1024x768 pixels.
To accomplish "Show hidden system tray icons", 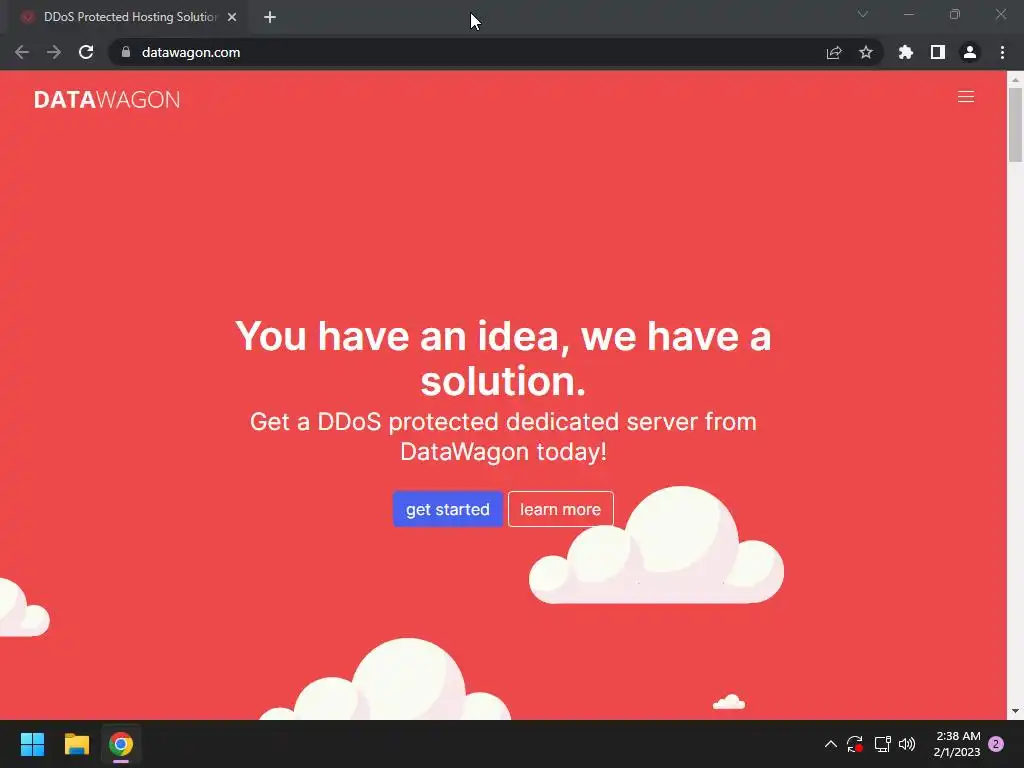I will [x=831, y=744].
